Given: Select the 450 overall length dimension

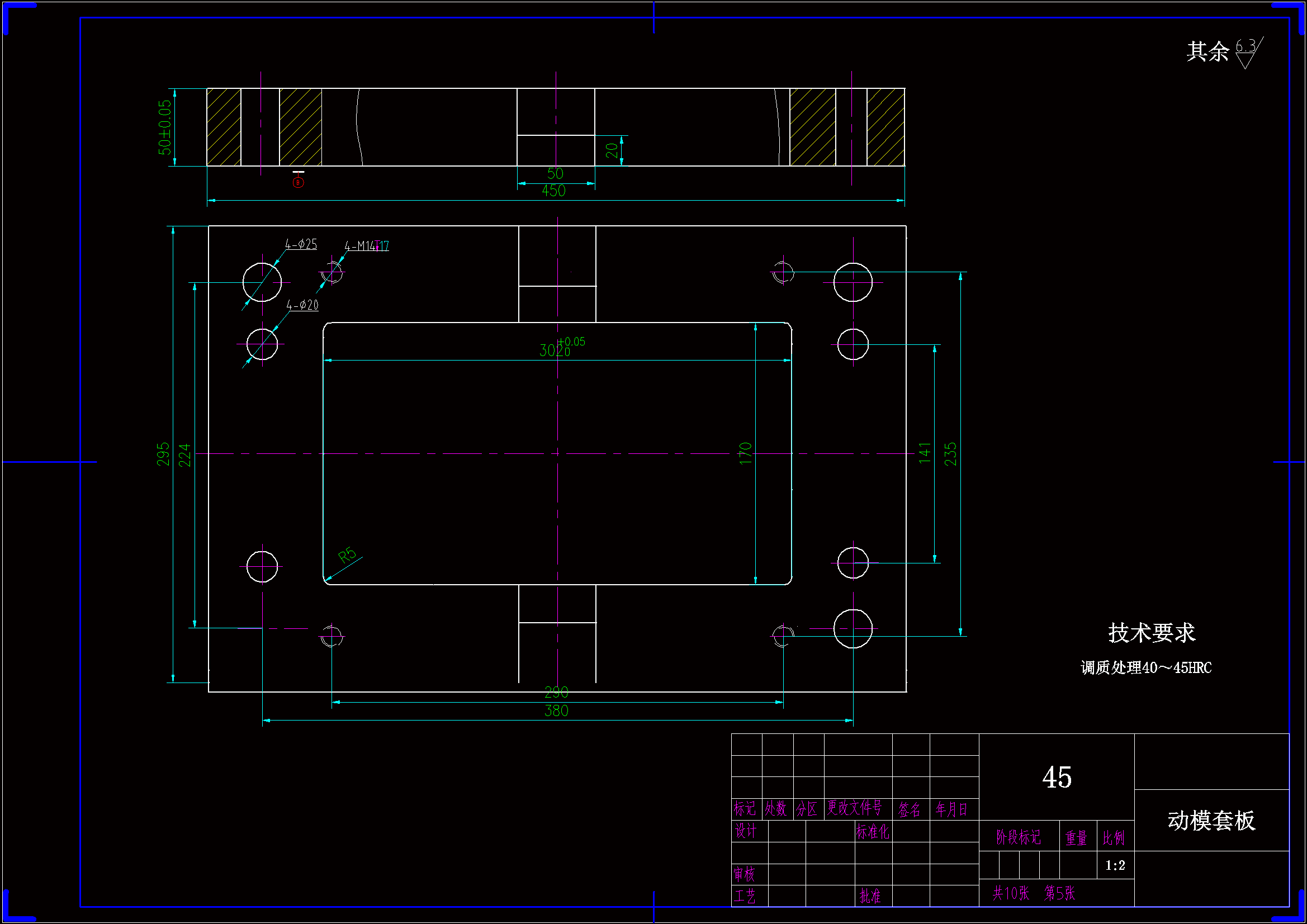Looking at the screenshot, I should pos(553,191).
